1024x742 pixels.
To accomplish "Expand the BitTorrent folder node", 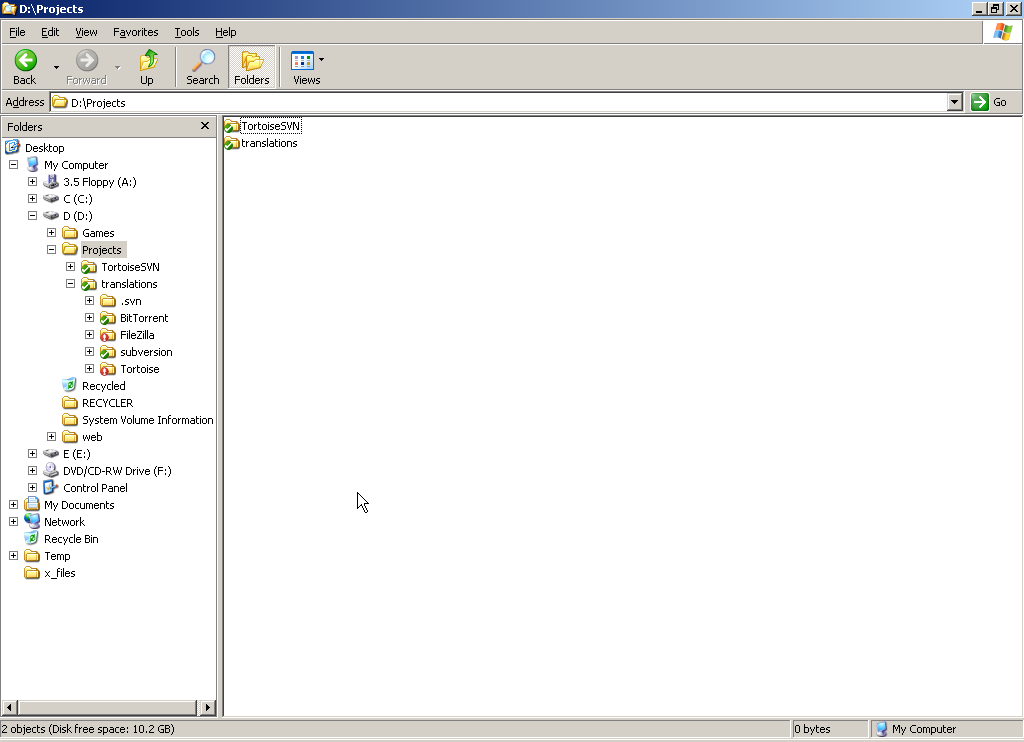I will [x=89, y=317].
